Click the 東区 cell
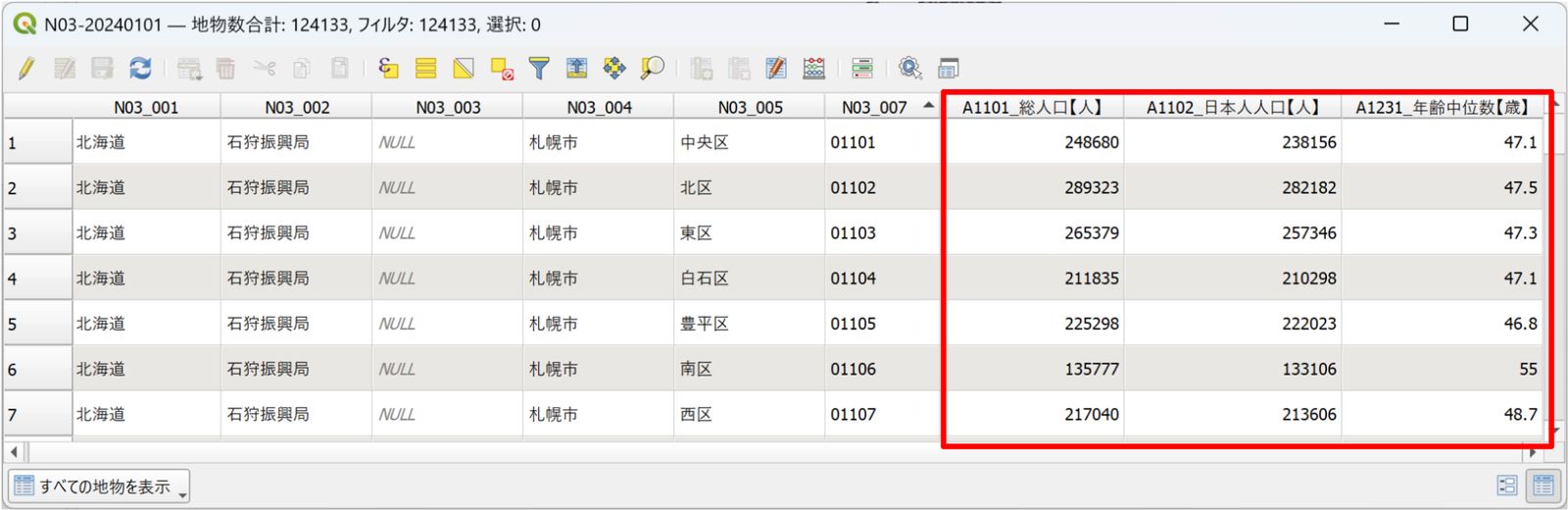This screenshot has width=1568, height=510. coord(749,233)
